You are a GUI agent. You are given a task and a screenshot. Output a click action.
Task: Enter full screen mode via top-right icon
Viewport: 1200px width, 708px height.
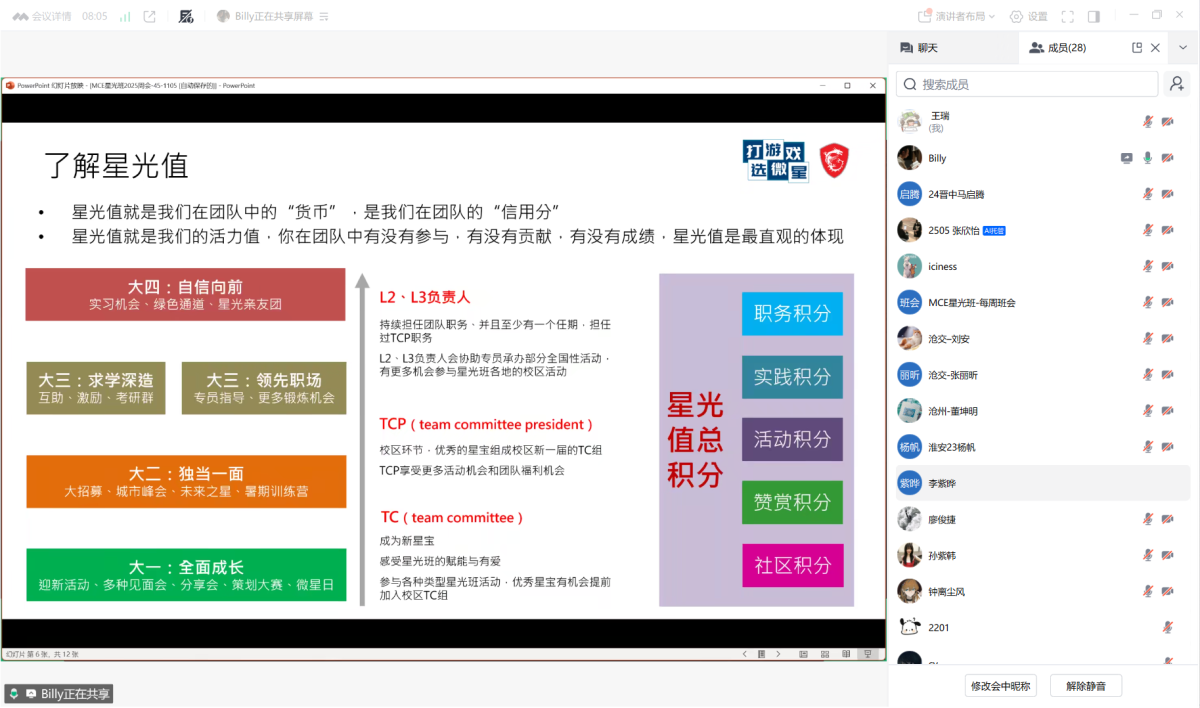pos(1068,16)
